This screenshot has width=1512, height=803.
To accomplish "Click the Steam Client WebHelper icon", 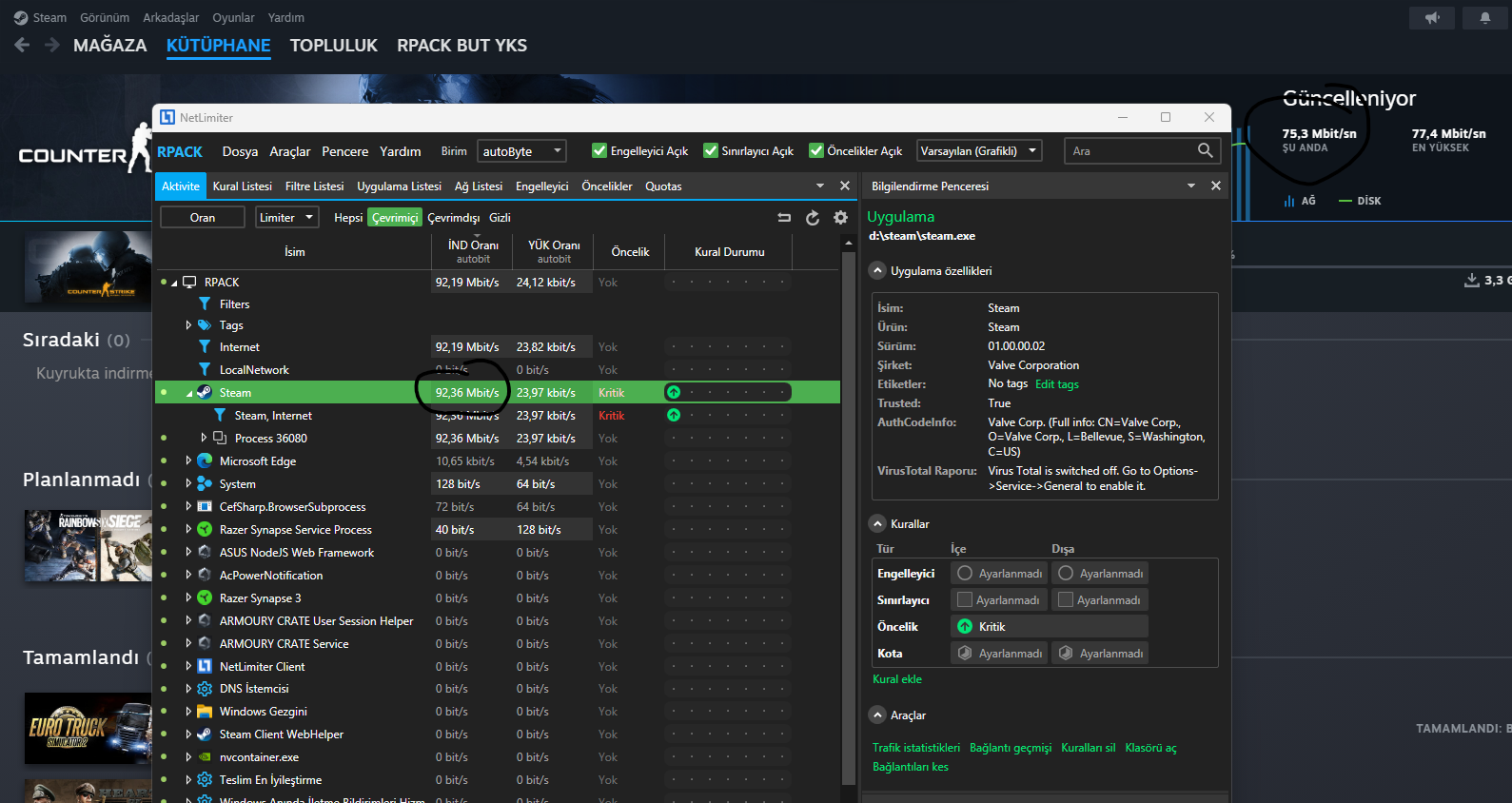I will [205, 734].
